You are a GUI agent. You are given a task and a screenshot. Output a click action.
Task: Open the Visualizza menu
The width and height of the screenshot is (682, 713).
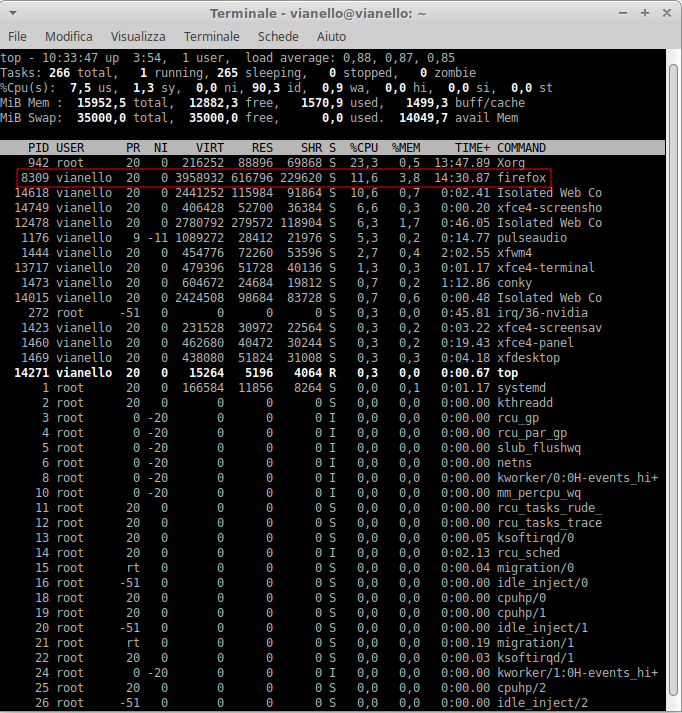[x=138, y=36]
